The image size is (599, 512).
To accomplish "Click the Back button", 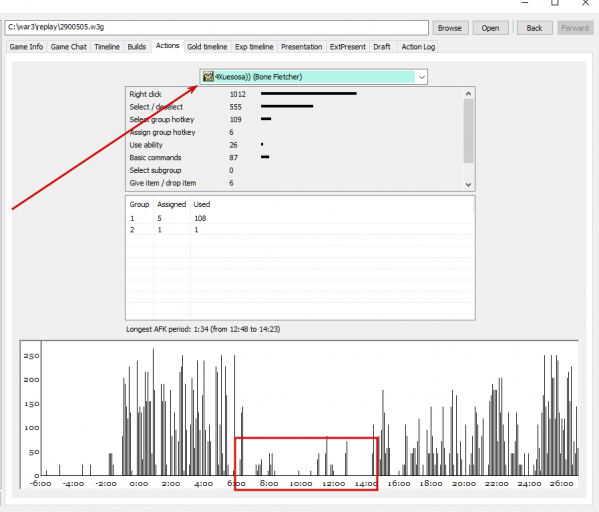I will (534, 28).
